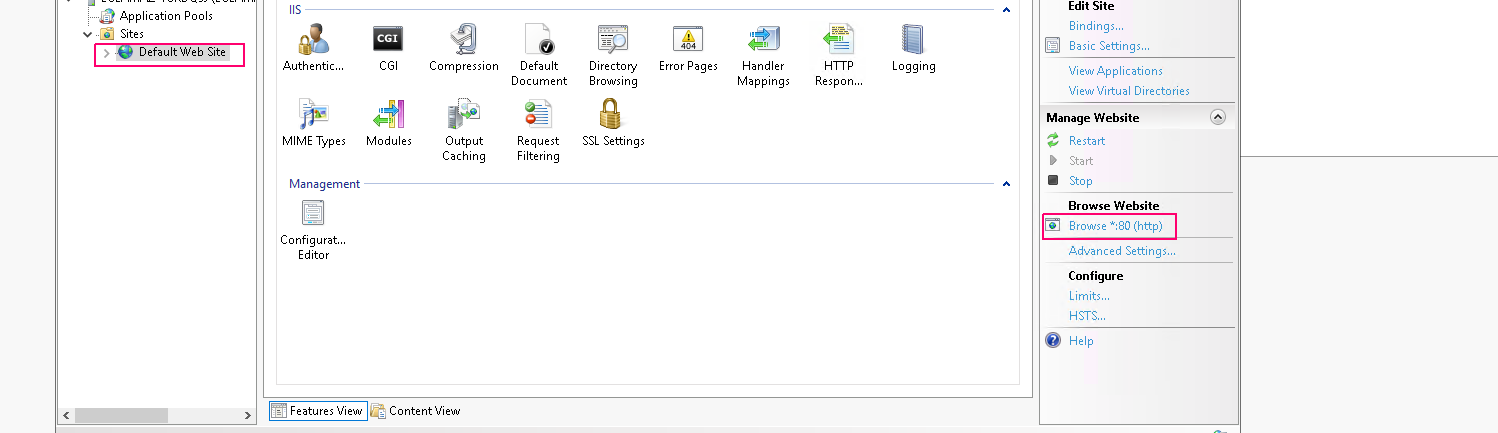This screenshot has height=433, width=1498.
Task: Click the Default Web Site globe icon
Action: tap(125, 52)
